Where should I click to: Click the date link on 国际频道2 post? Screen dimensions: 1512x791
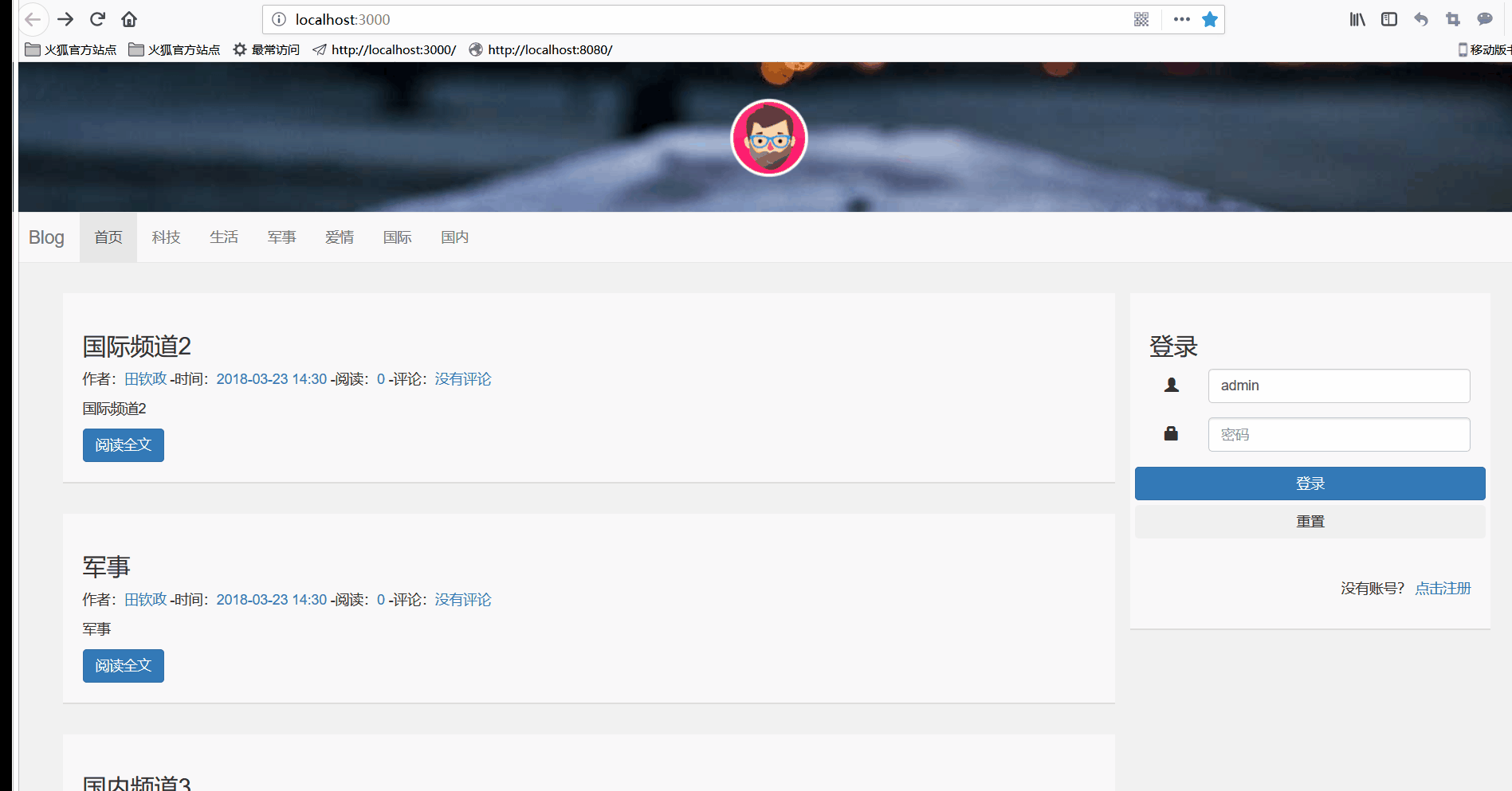pyautogui.click(x=272, y=379)
